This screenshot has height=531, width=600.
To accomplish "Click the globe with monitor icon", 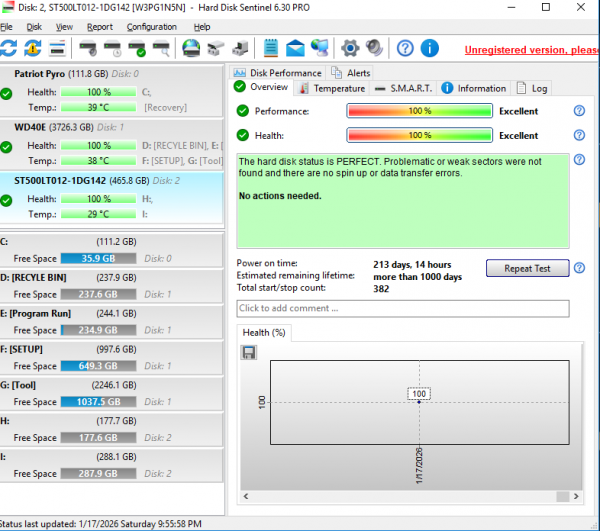I will [x=320, y=49].
